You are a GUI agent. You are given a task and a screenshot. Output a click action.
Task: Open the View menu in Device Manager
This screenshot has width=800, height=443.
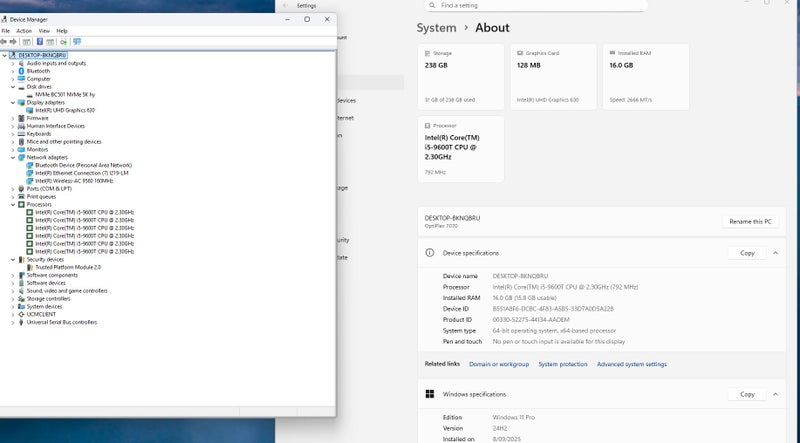coord(44,31)
